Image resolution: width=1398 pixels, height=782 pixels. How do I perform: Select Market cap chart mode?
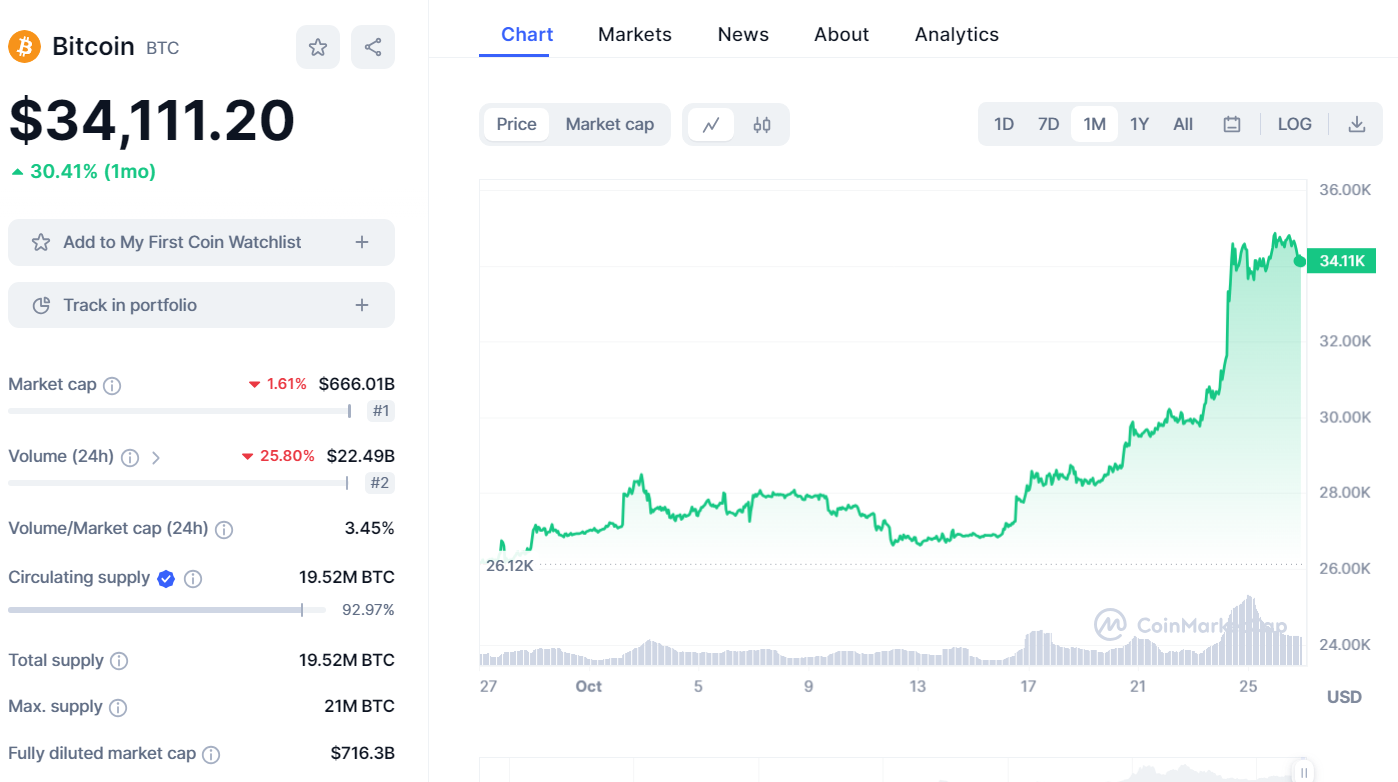click(x=610, y=125)
